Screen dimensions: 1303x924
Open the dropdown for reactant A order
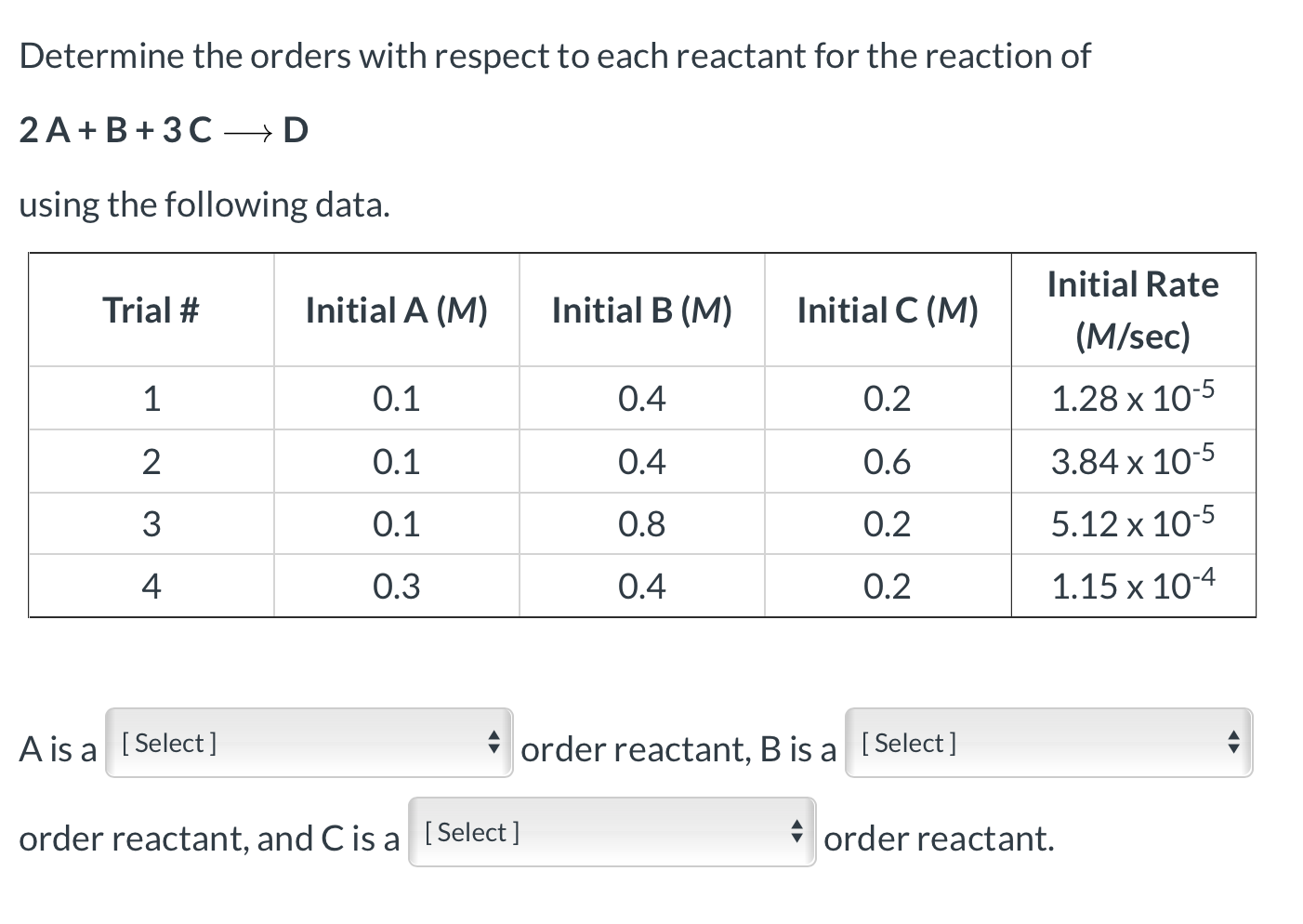[307, 743]
